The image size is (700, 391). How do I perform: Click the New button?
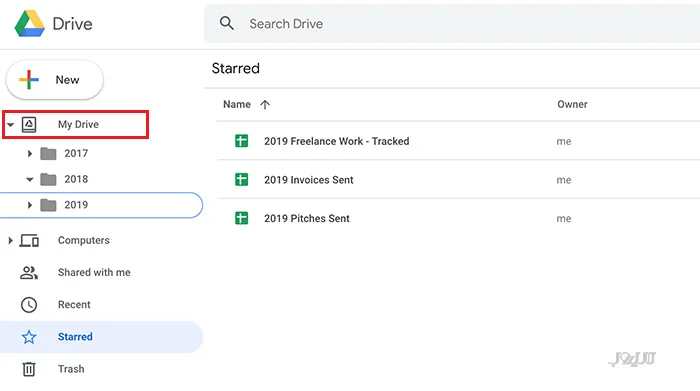[54, 80]
